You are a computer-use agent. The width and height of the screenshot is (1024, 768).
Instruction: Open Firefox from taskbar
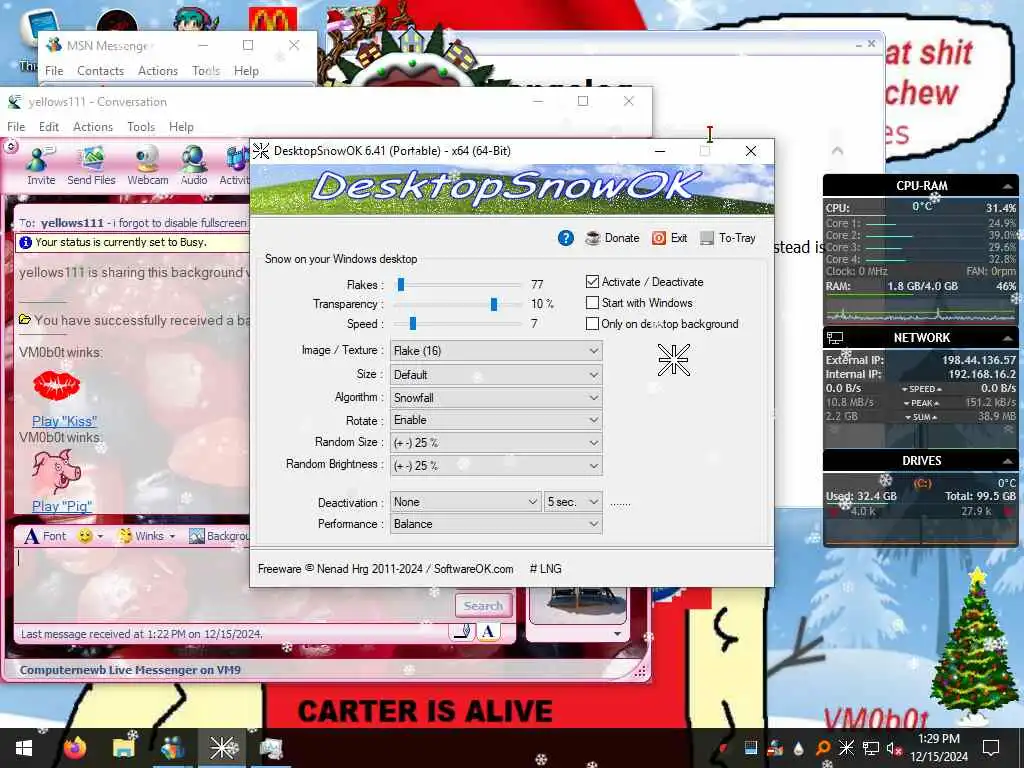[74, 748]
